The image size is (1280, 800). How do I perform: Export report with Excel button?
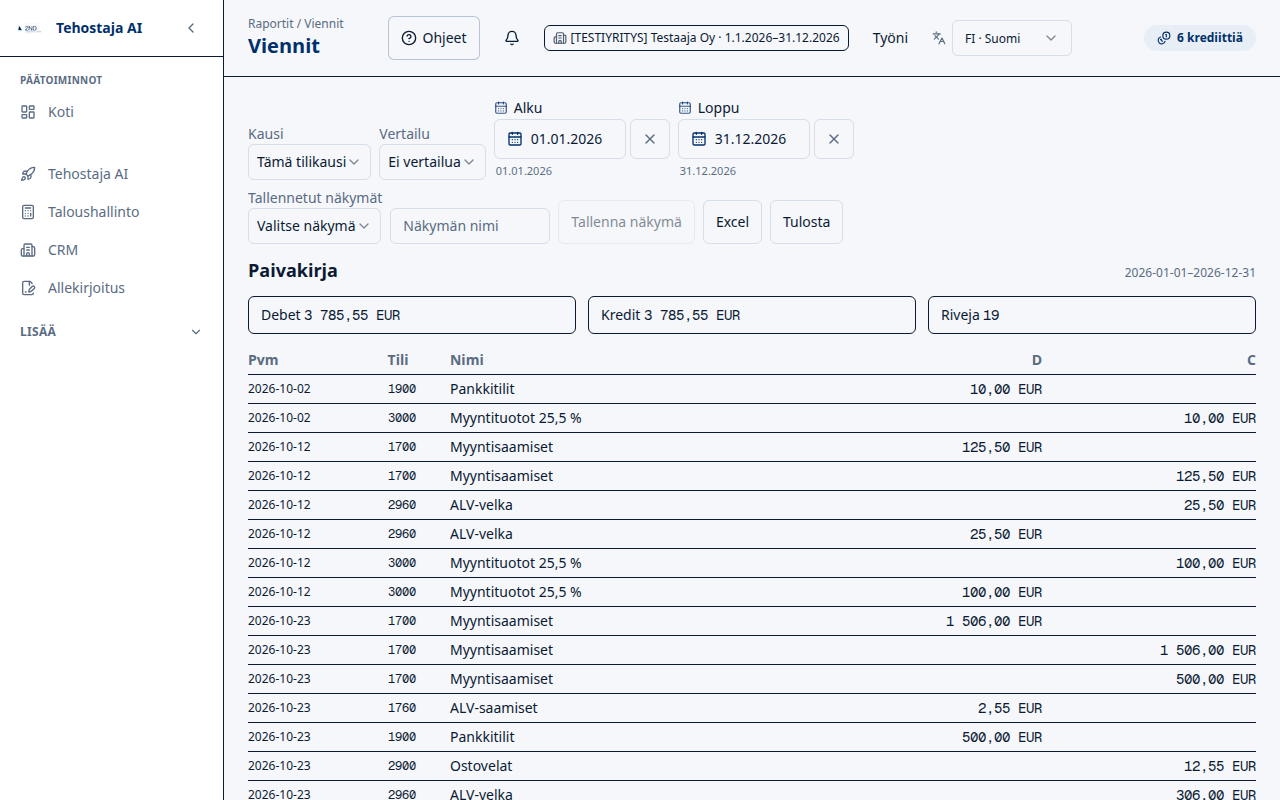click(732, 222)
